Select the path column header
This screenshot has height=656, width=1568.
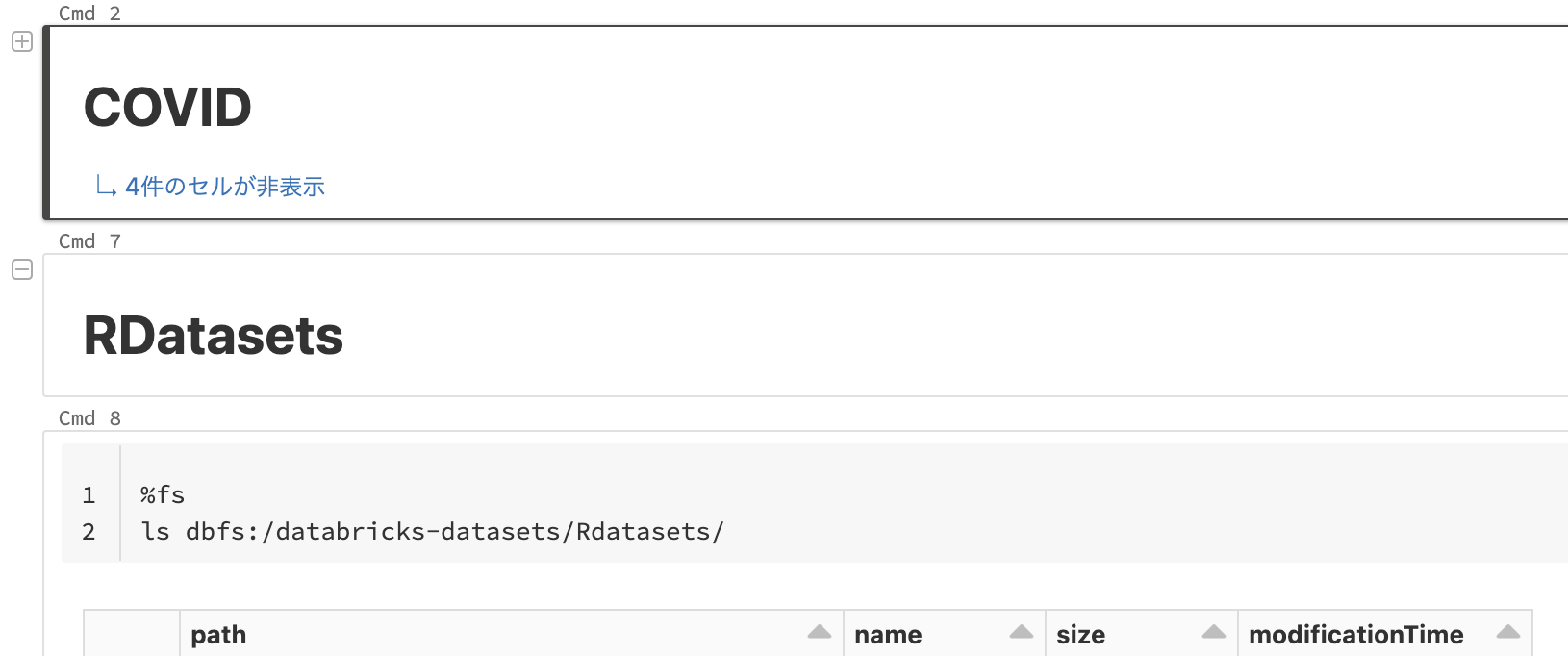coord(218,634)
